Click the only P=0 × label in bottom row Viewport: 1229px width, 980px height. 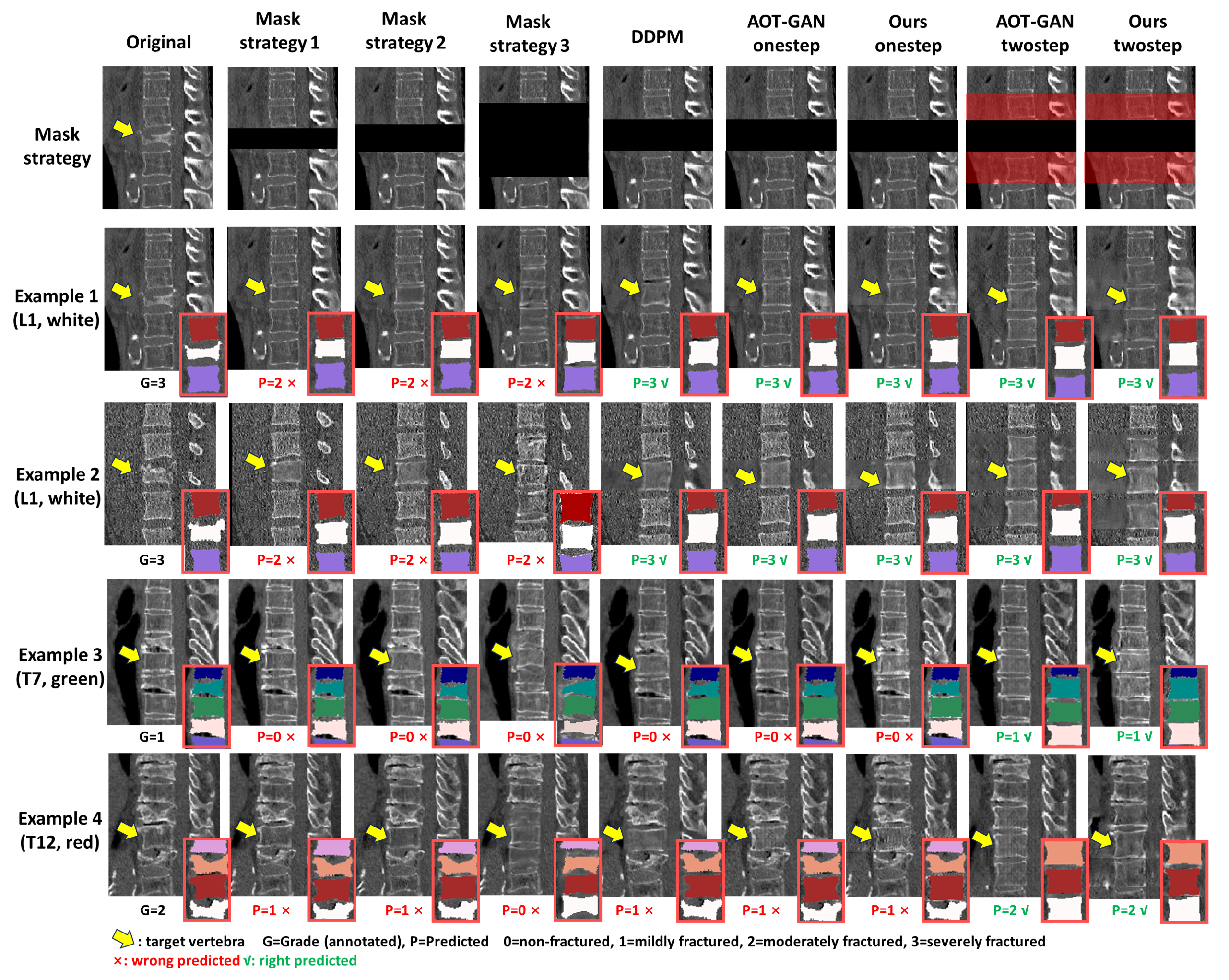[520, 910]
